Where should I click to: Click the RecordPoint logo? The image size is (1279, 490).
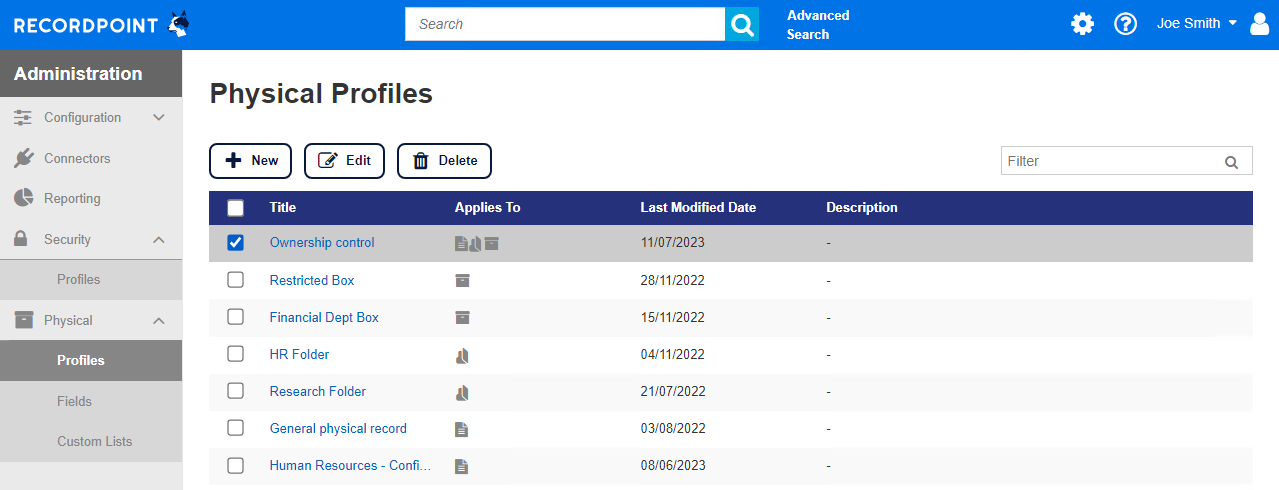[x=101, y=24]
